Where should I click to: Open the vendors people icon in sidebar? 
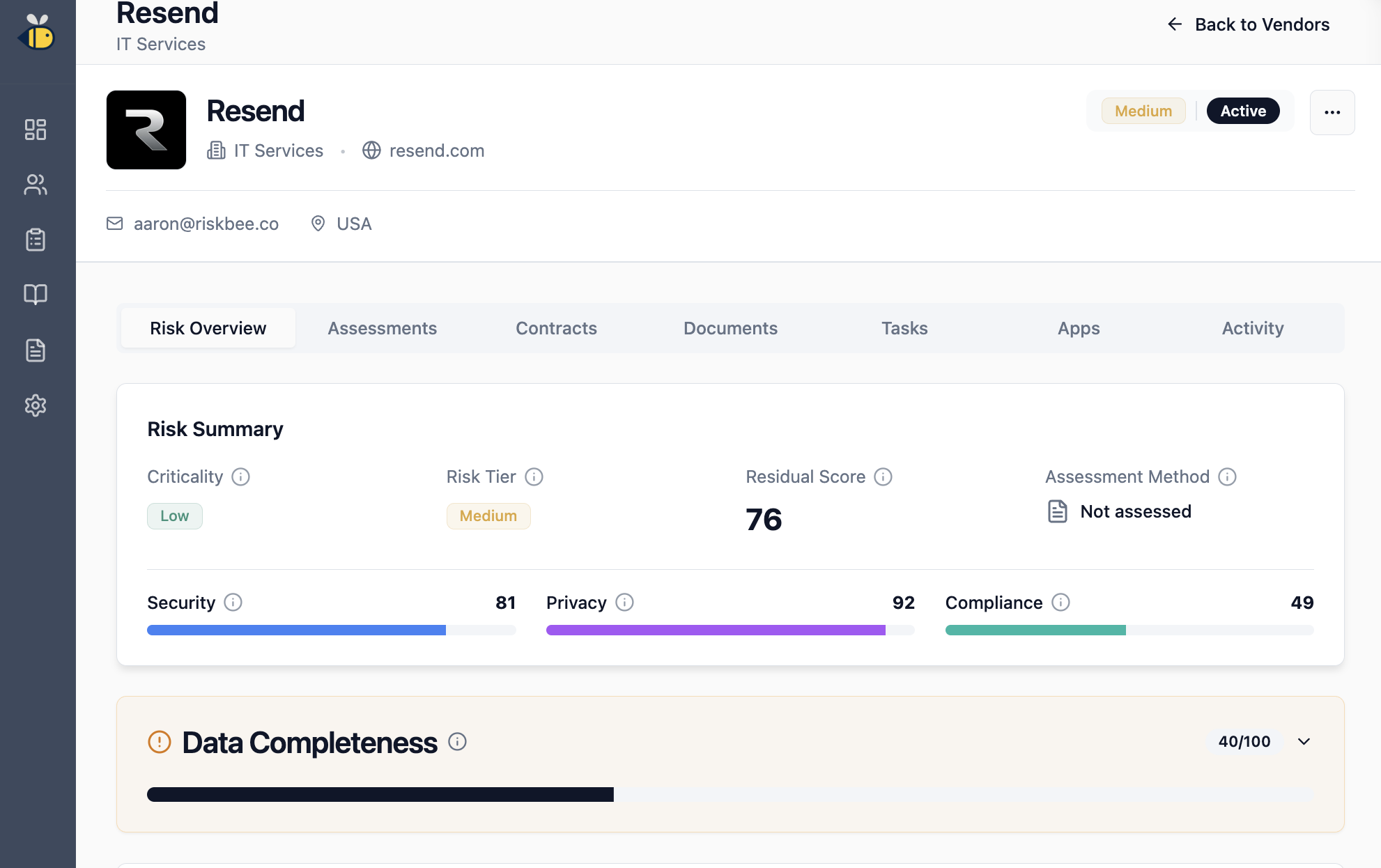point(36,185)
